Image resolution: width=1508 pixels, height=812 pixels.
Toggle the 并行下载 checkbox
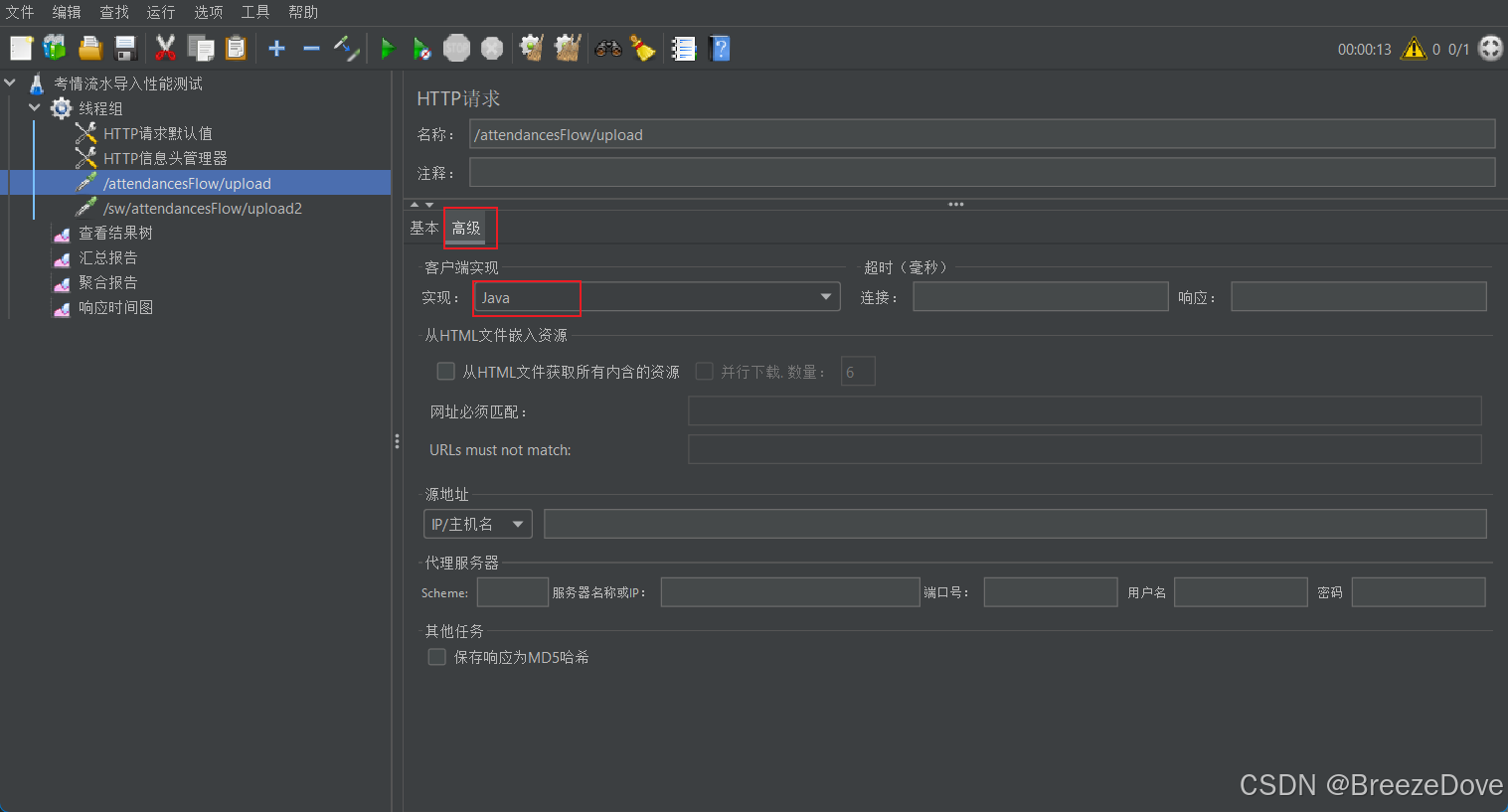coord(704,371)
